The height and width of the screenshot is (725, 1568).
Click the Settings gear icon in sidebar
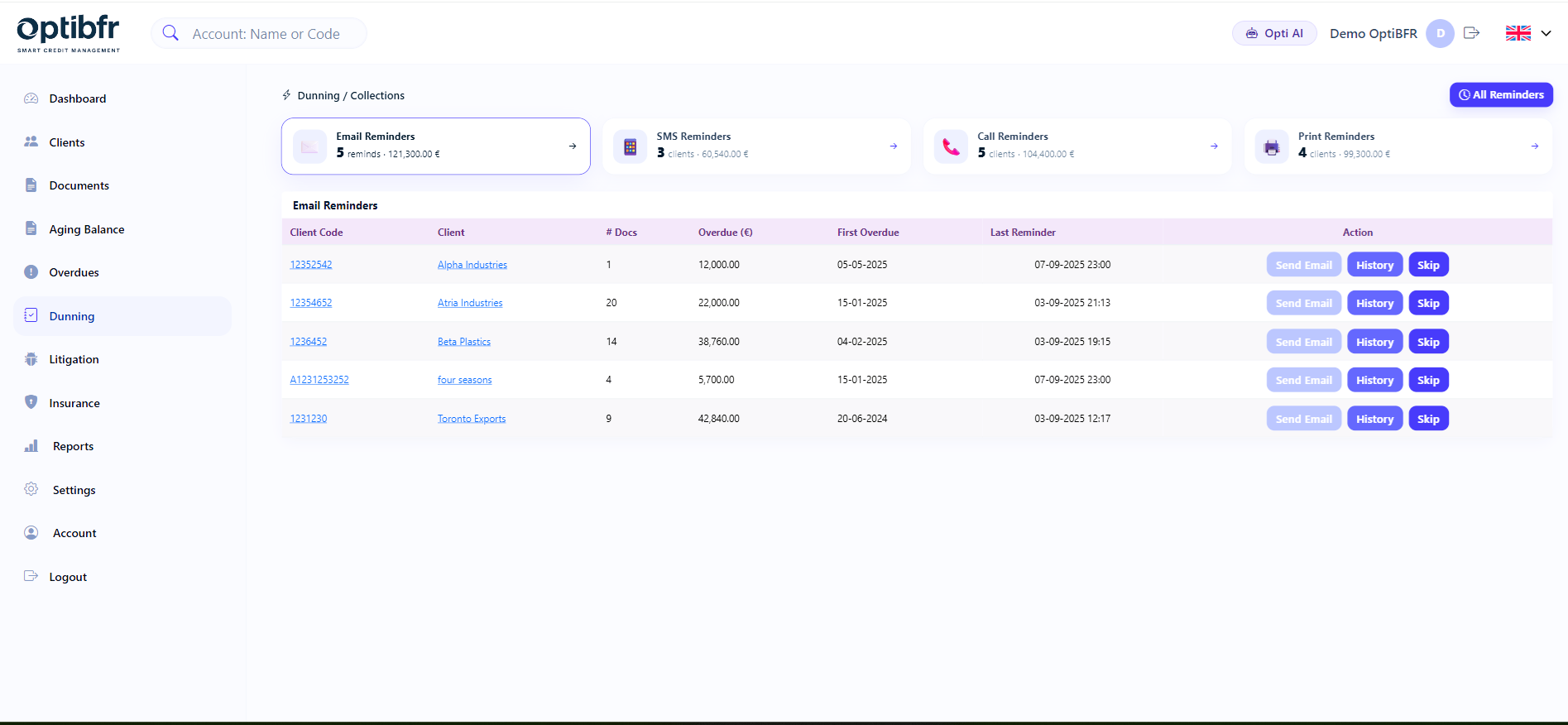31,489
